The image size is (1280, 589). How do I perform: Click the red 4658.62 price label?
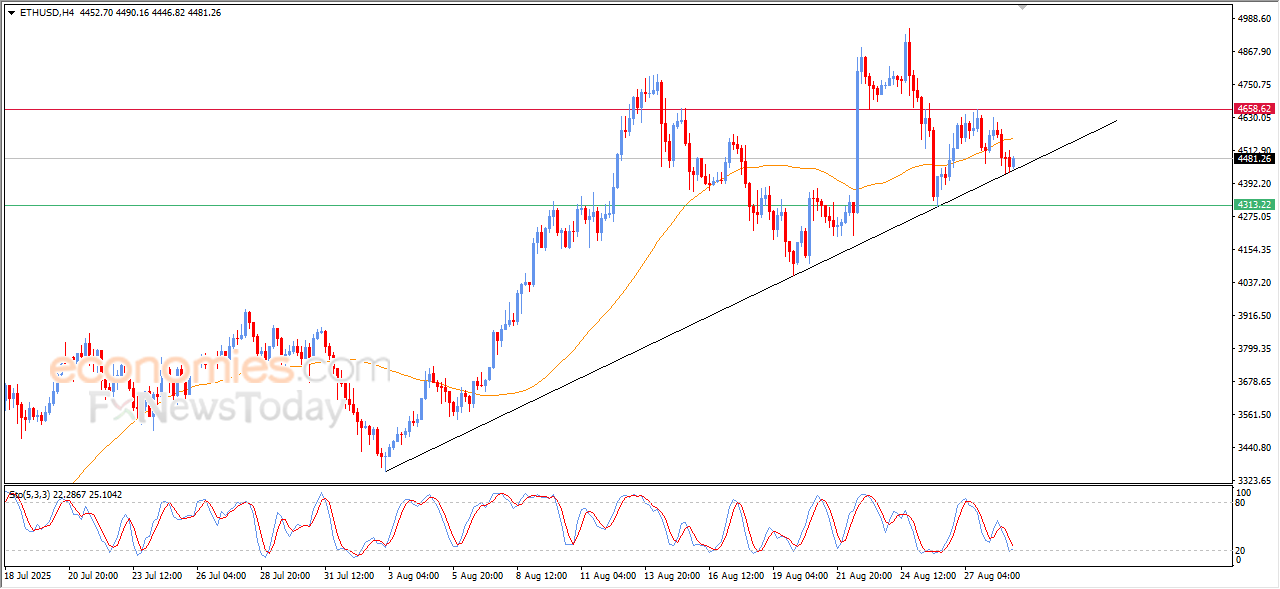click(1254, 109)
